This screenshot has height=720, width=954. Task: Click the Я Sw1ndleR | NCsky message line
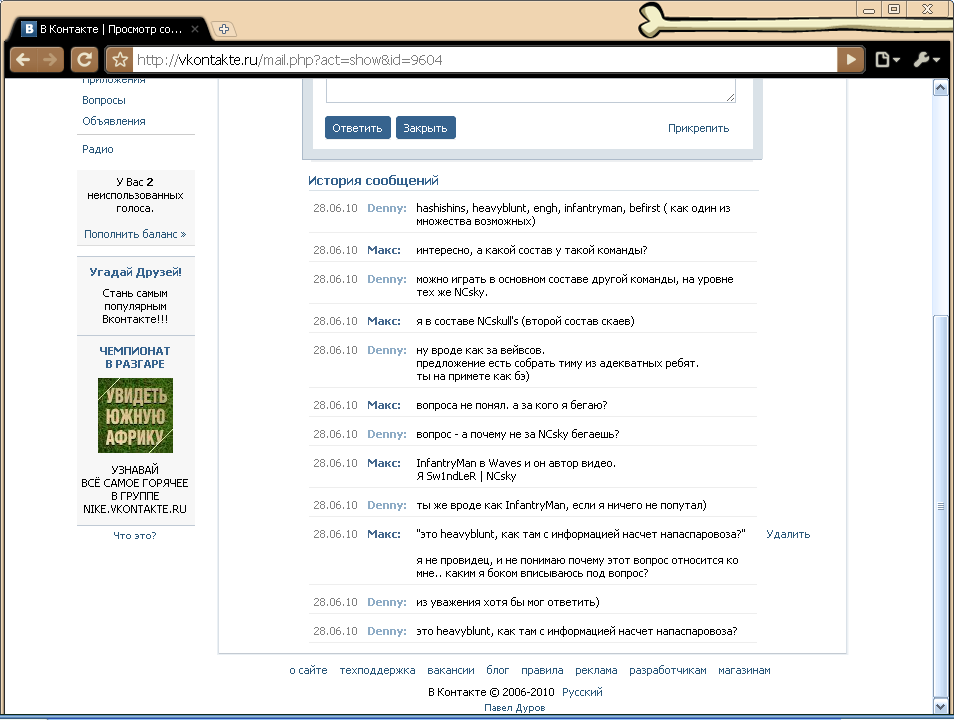pyautogui.click(x=466, y=476)
